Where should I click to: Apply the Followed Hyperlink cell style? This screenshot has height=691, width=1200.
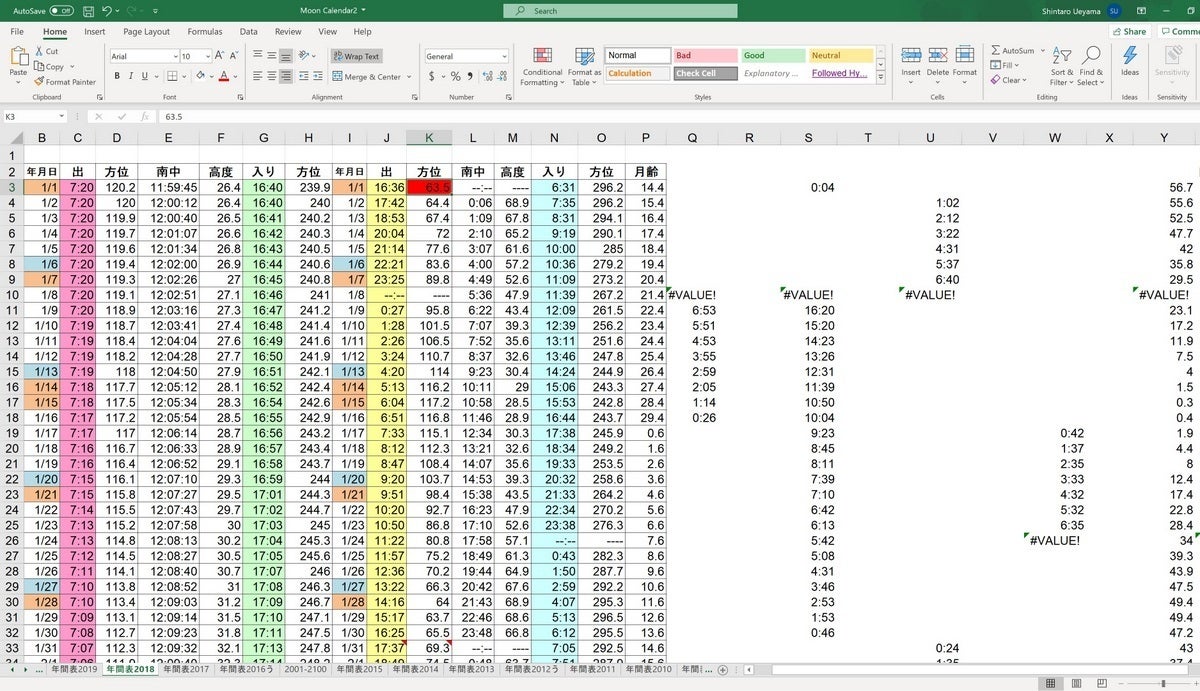point(838,73)
